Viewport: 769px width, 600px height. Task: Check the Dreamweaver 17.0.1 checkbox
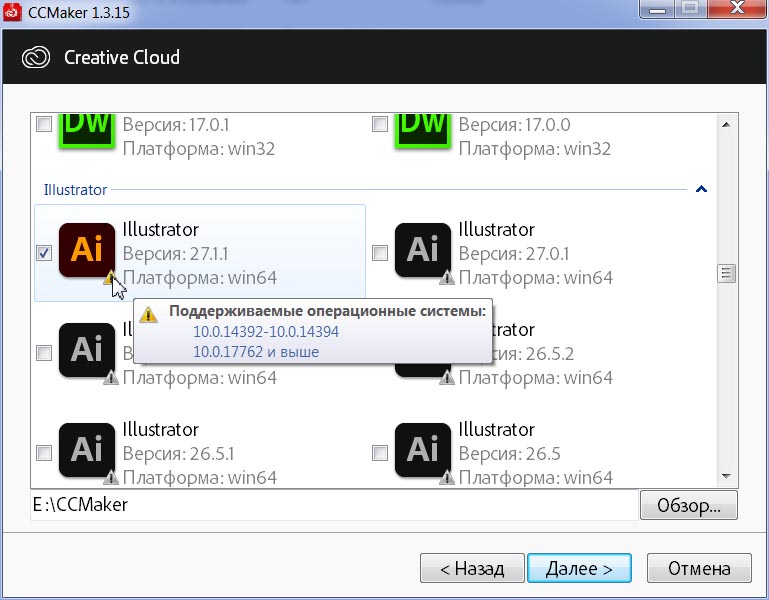point(44,124)
